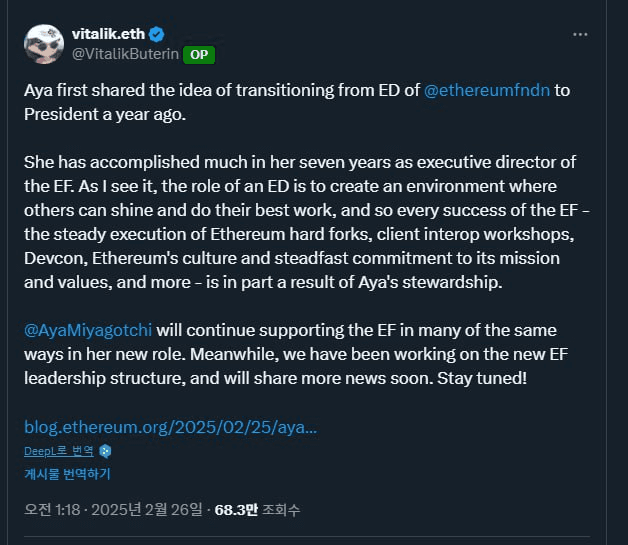
Task: Open the 오전 1:18 post timestamp
Action: coord(53,510)
